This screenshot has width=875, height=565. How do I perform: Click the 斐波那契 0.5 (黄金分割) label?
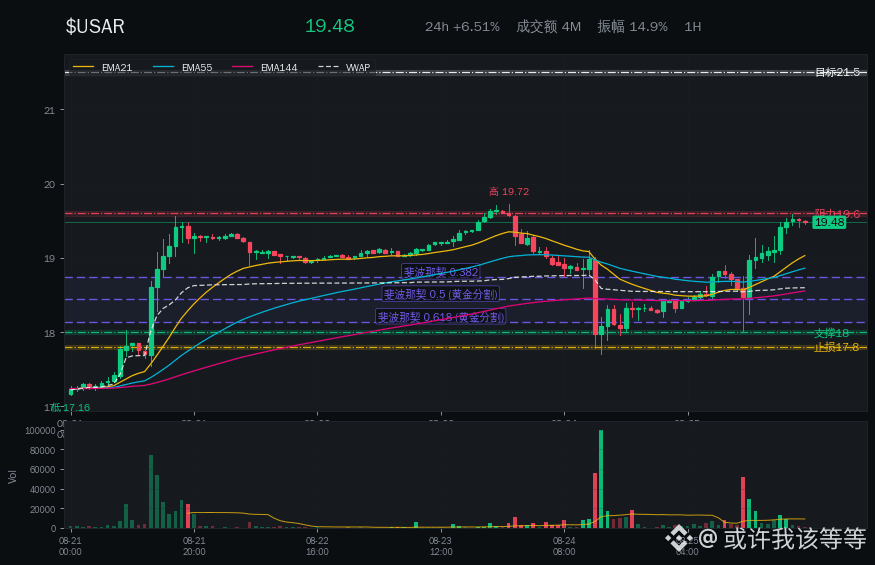point(441,294)
